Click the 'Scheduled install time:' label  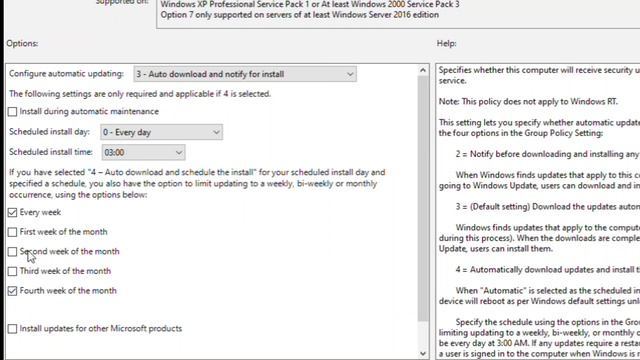51,152
